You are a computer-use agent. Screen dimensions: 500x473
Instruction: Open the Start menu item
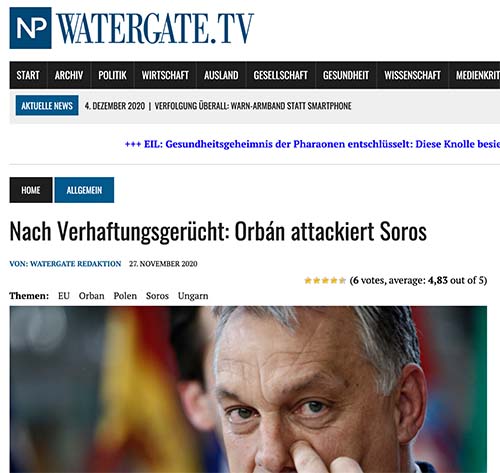click(28, 75)
